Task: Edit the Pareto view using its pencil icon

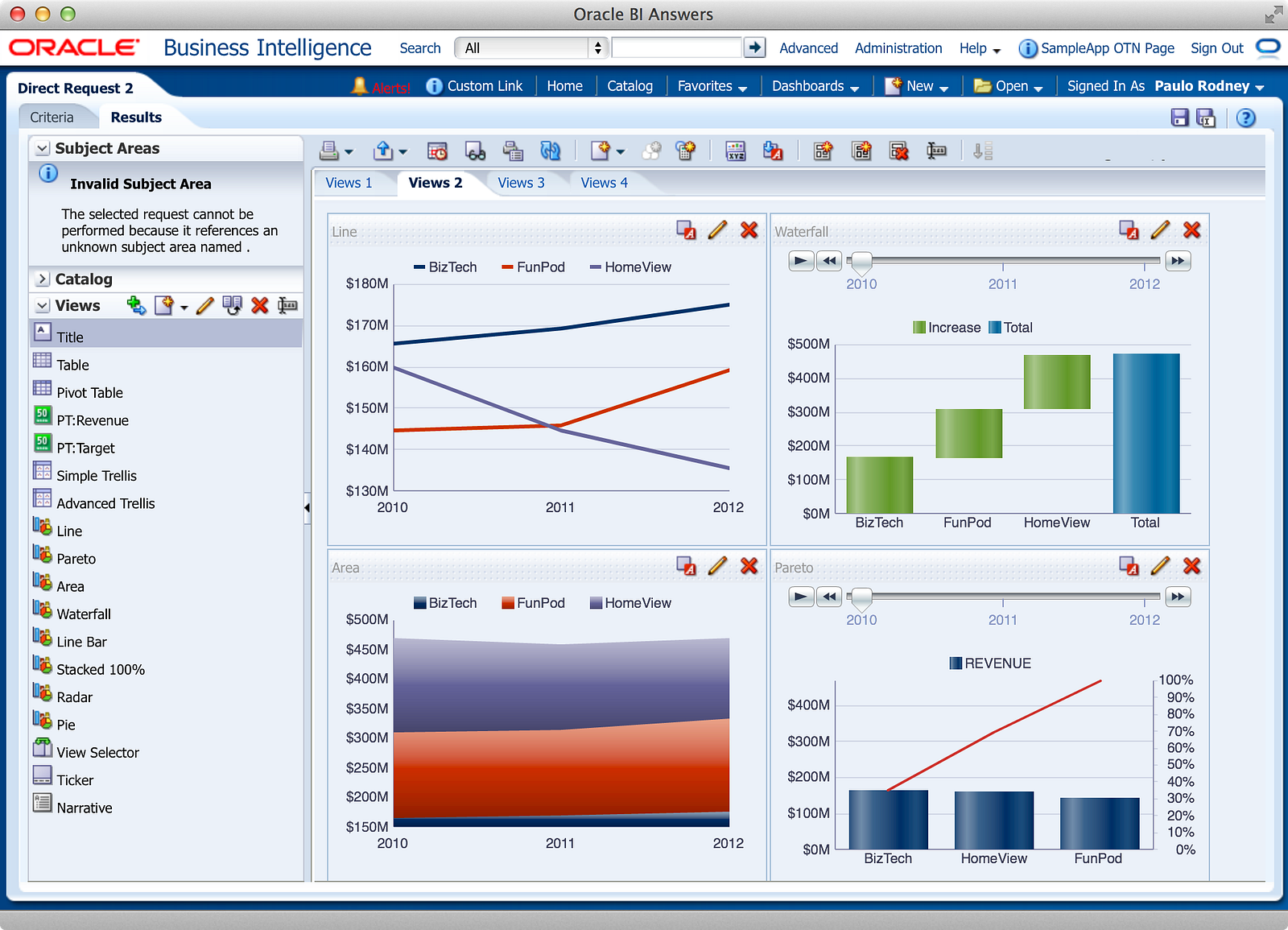Action: pos(1160,566)
